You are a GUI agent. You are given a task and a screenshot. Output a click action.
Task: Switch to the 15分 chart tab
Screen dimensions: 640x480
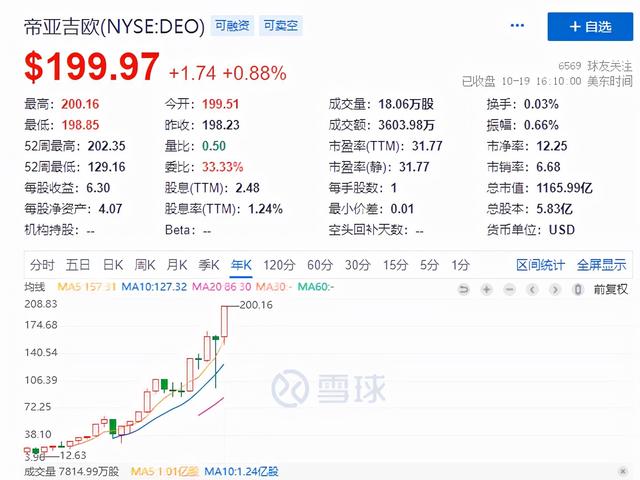pos(395,265)
